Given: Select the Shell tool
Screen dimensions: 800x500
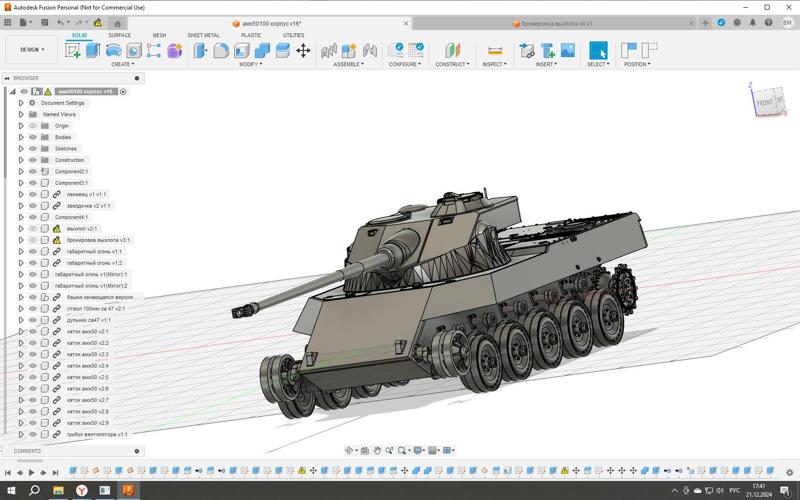Looking at the screenshot, I should coord(241,50).
